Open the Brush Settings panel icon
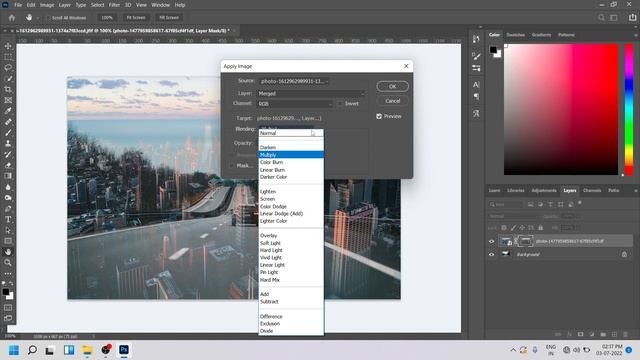 tap(476, 56)
